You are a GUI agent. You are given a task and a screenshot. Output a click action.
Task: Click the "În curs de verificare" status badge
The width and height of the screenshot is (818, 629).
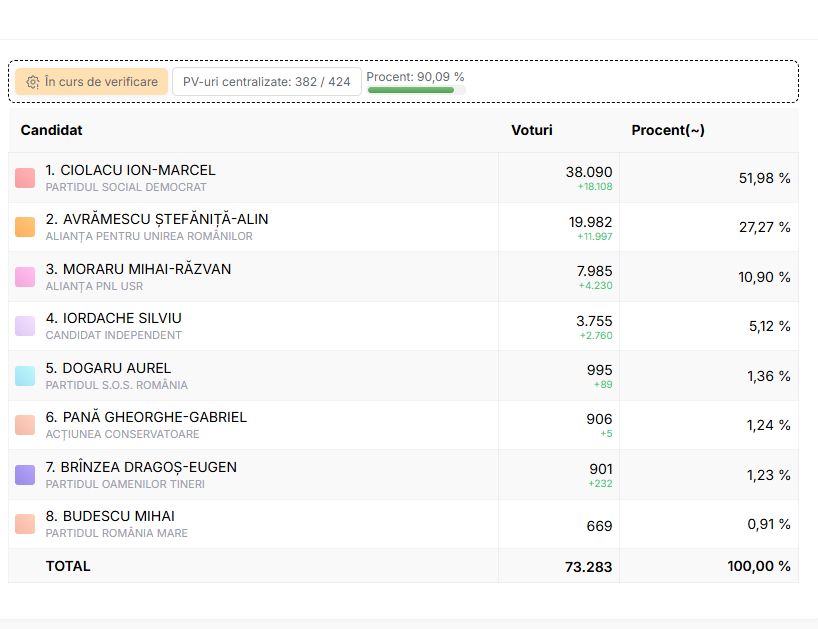91,82
